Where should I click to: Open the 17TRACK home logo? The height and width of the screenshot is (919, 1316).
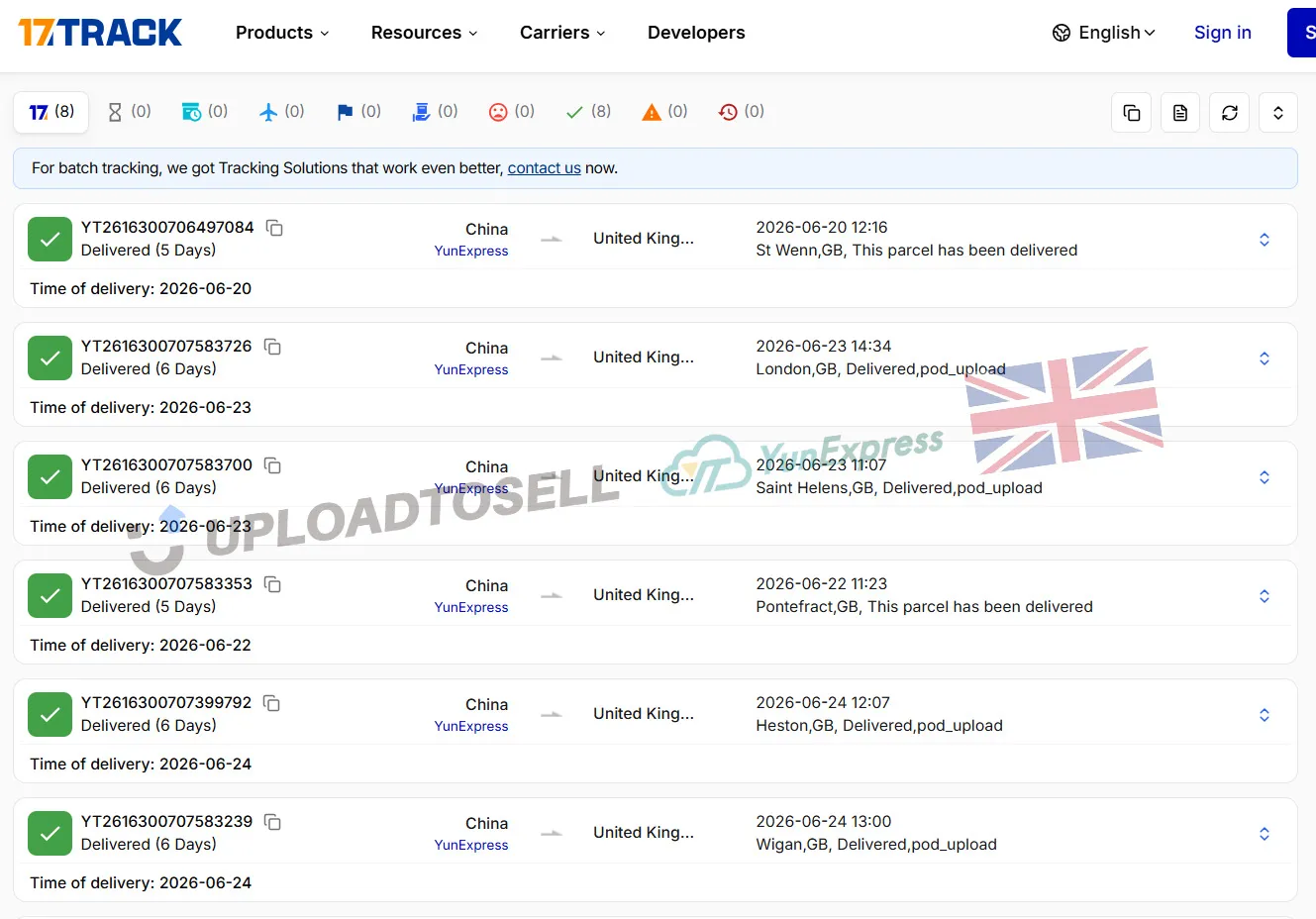click(x=100, y=33)
